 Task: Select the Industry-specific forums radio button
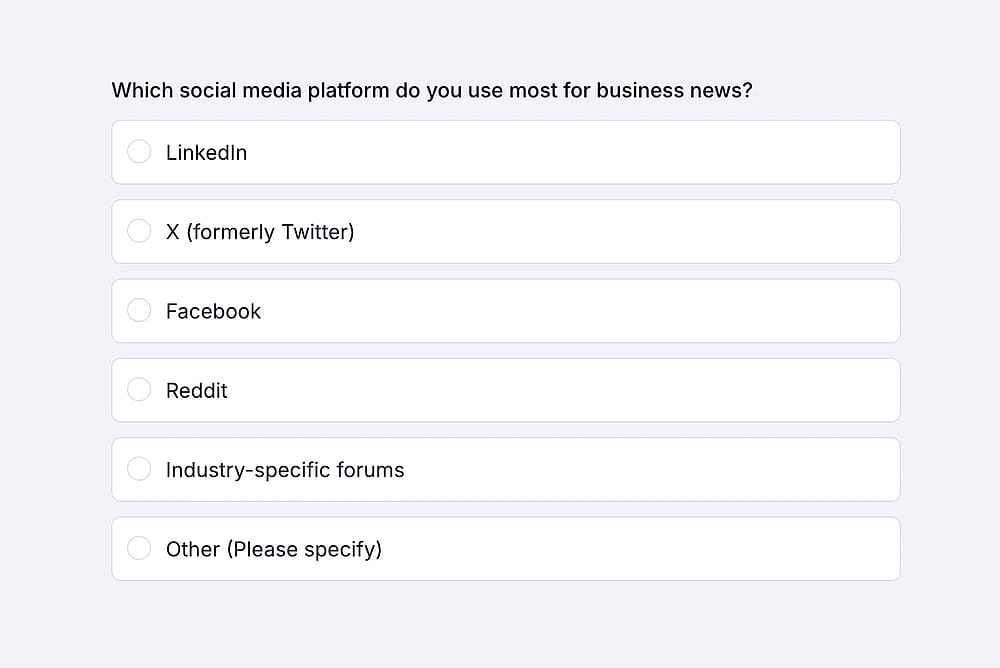click(x=139, y=469)
